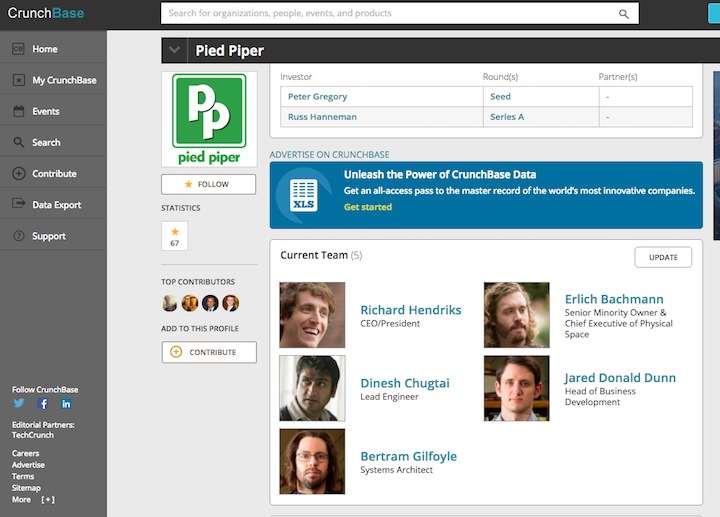Open the Careers footer link
This screenshot has width=720, height=517.
(x=25, y=453)
